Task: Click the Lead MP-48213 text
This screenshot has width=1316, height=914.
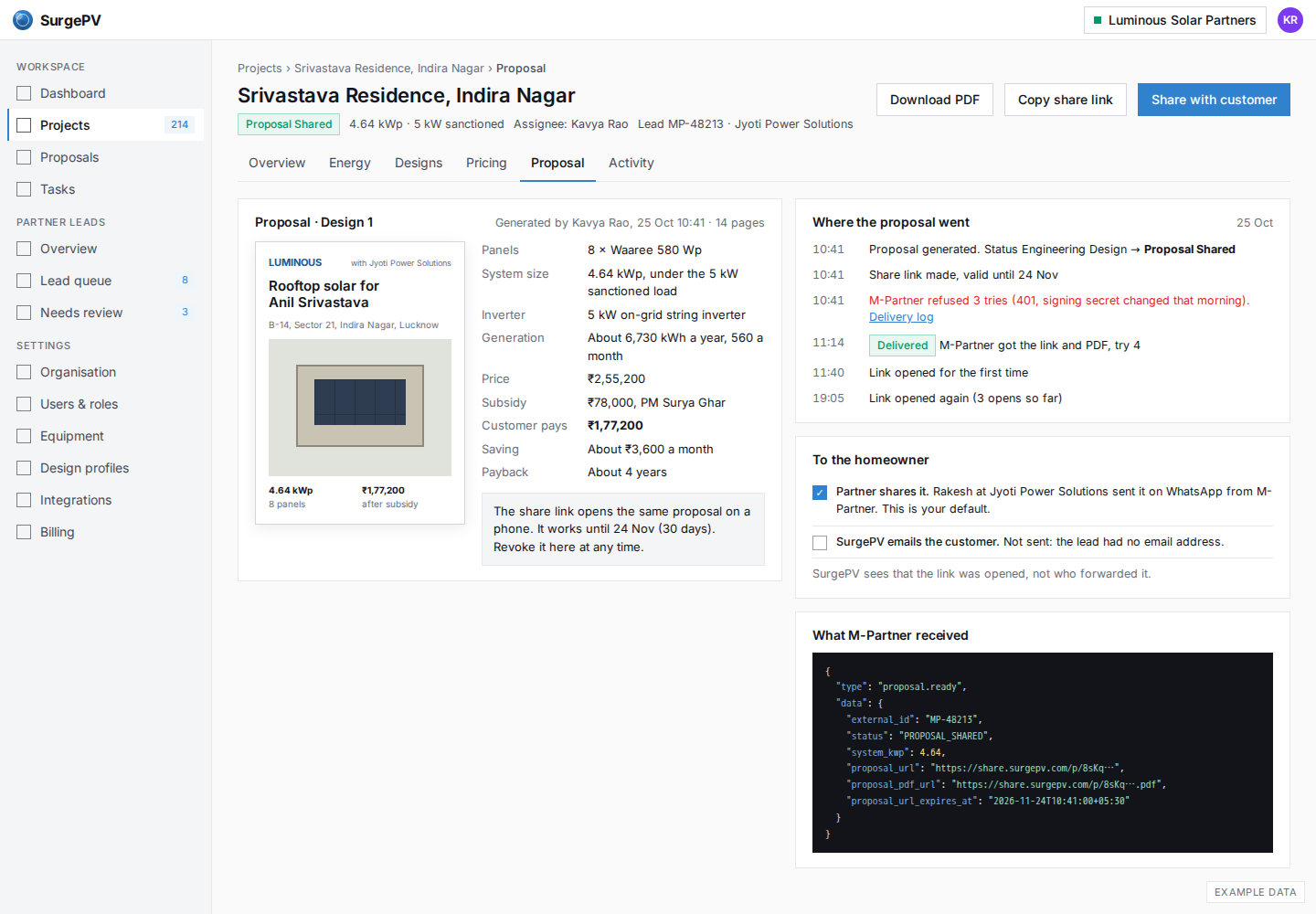Action: tap(681, 124)
